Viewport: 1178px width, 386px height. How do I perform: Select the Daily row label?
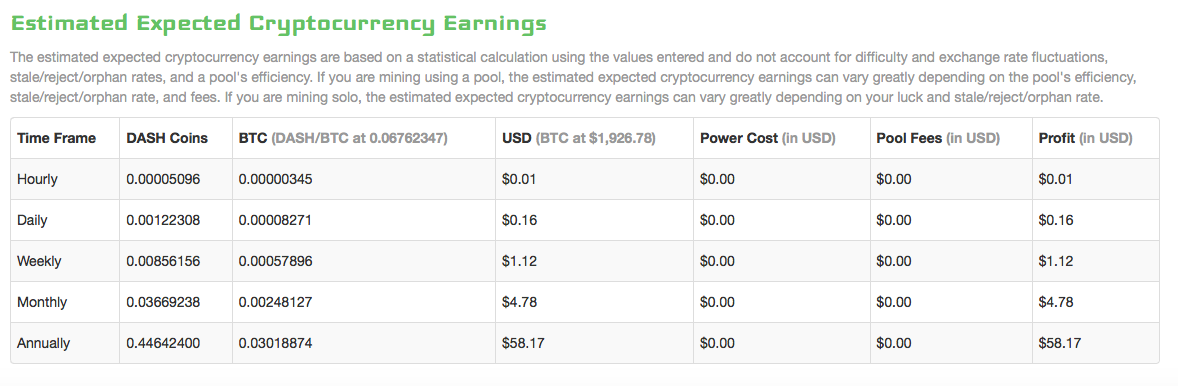point(33,221)
